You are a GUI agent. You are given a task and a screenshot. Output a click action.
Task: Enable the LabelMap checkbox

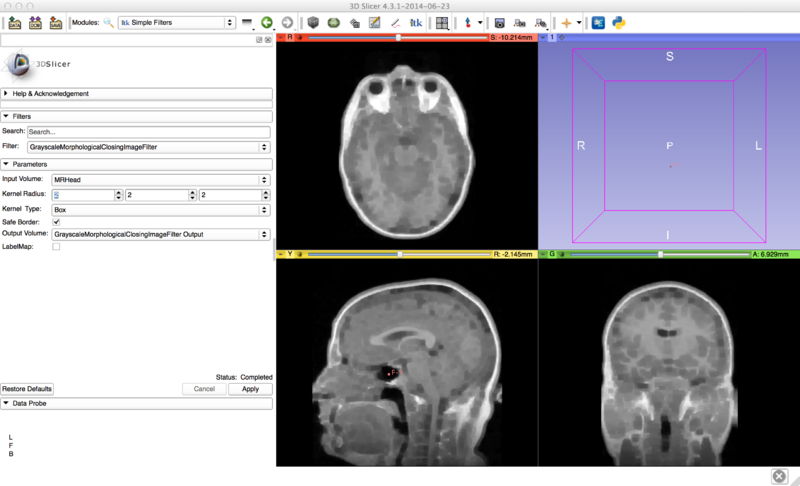pyautogui.click(x=56, y=246)
